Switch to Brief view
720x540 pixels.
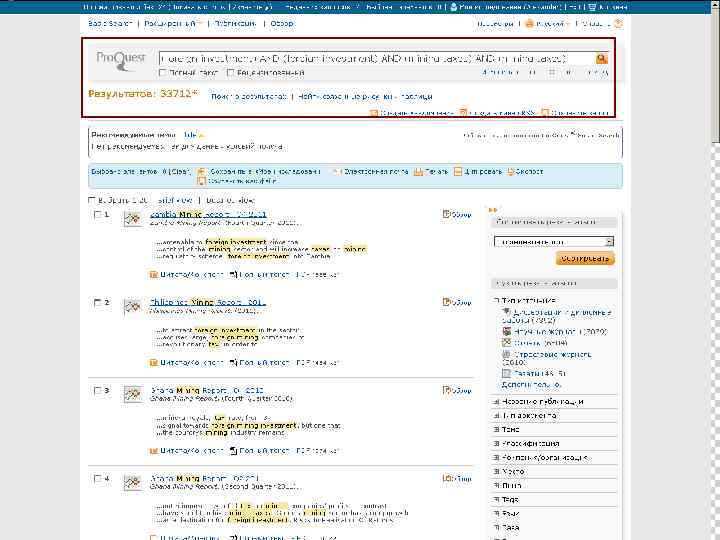tap(174, 200)
